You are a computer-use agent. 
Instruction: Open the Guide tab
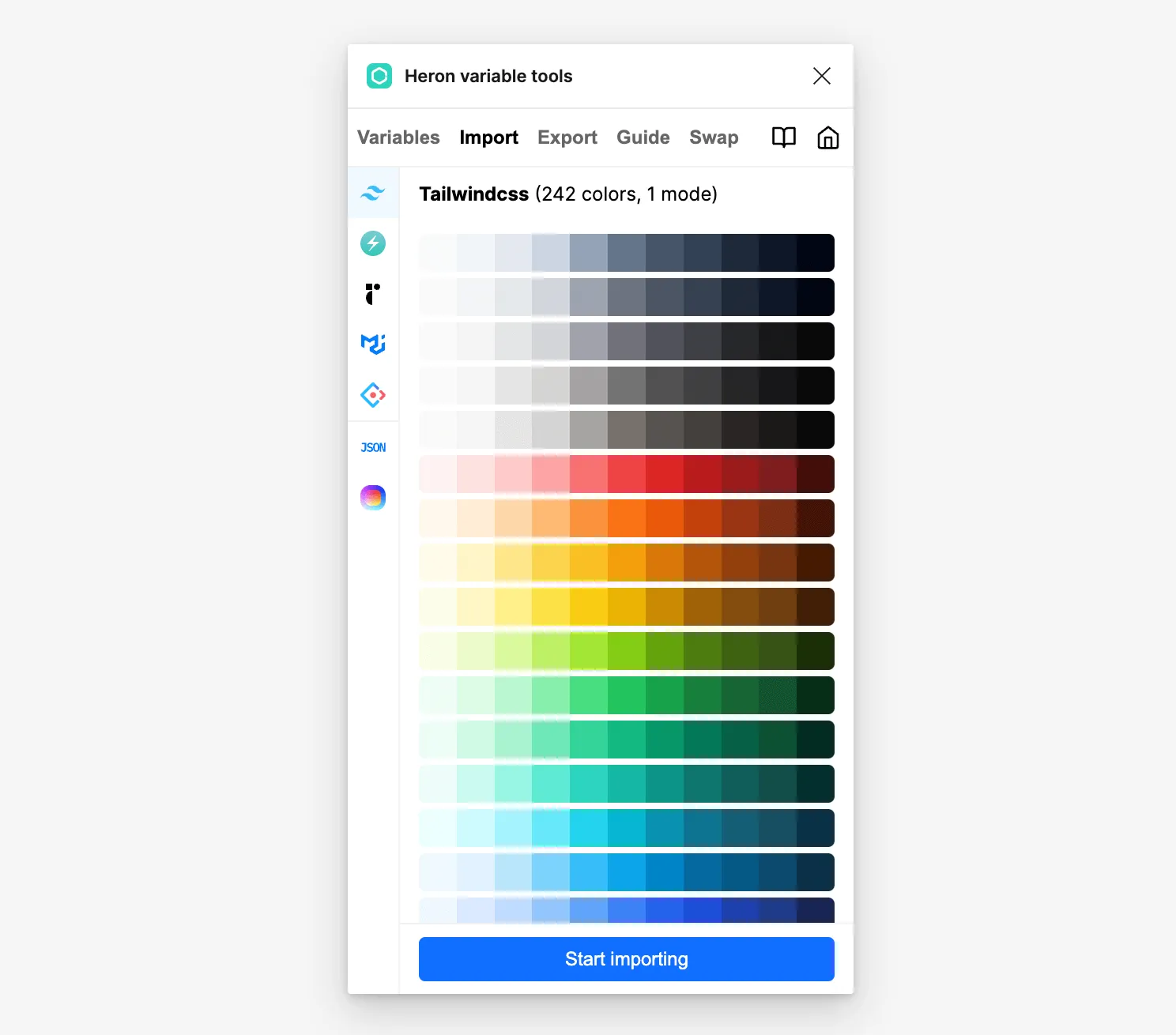tap(643, 137)
